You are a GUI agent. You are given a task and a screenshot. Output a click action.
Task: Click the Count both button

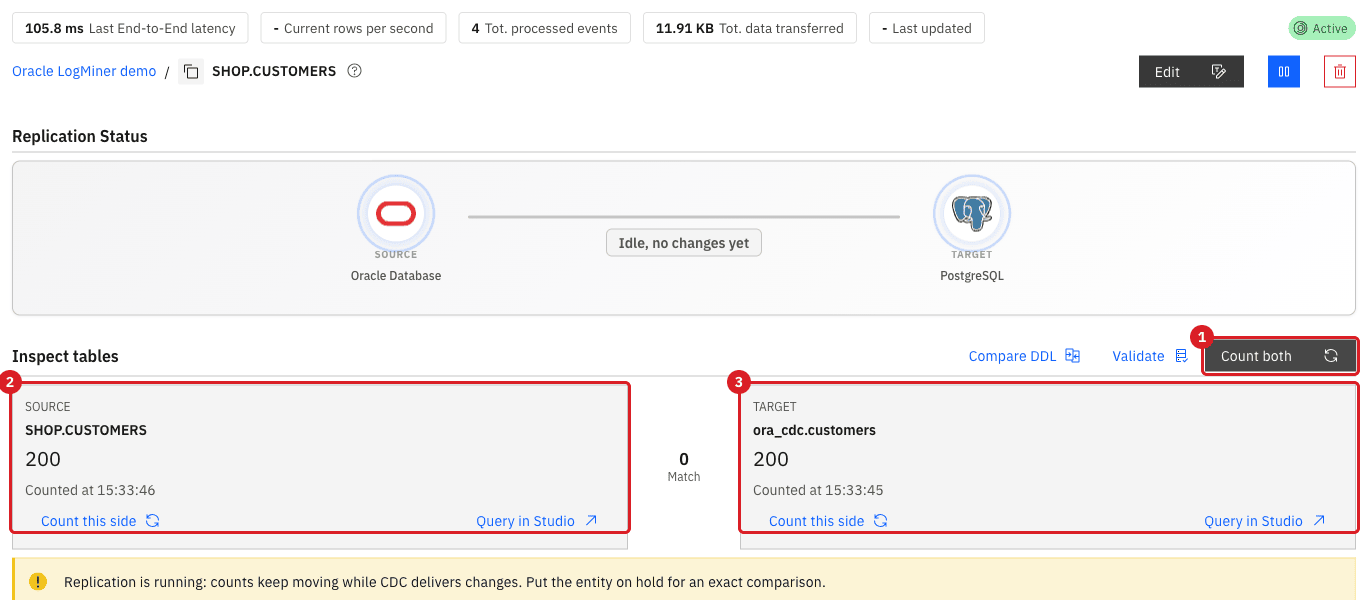click(1280, 356)
